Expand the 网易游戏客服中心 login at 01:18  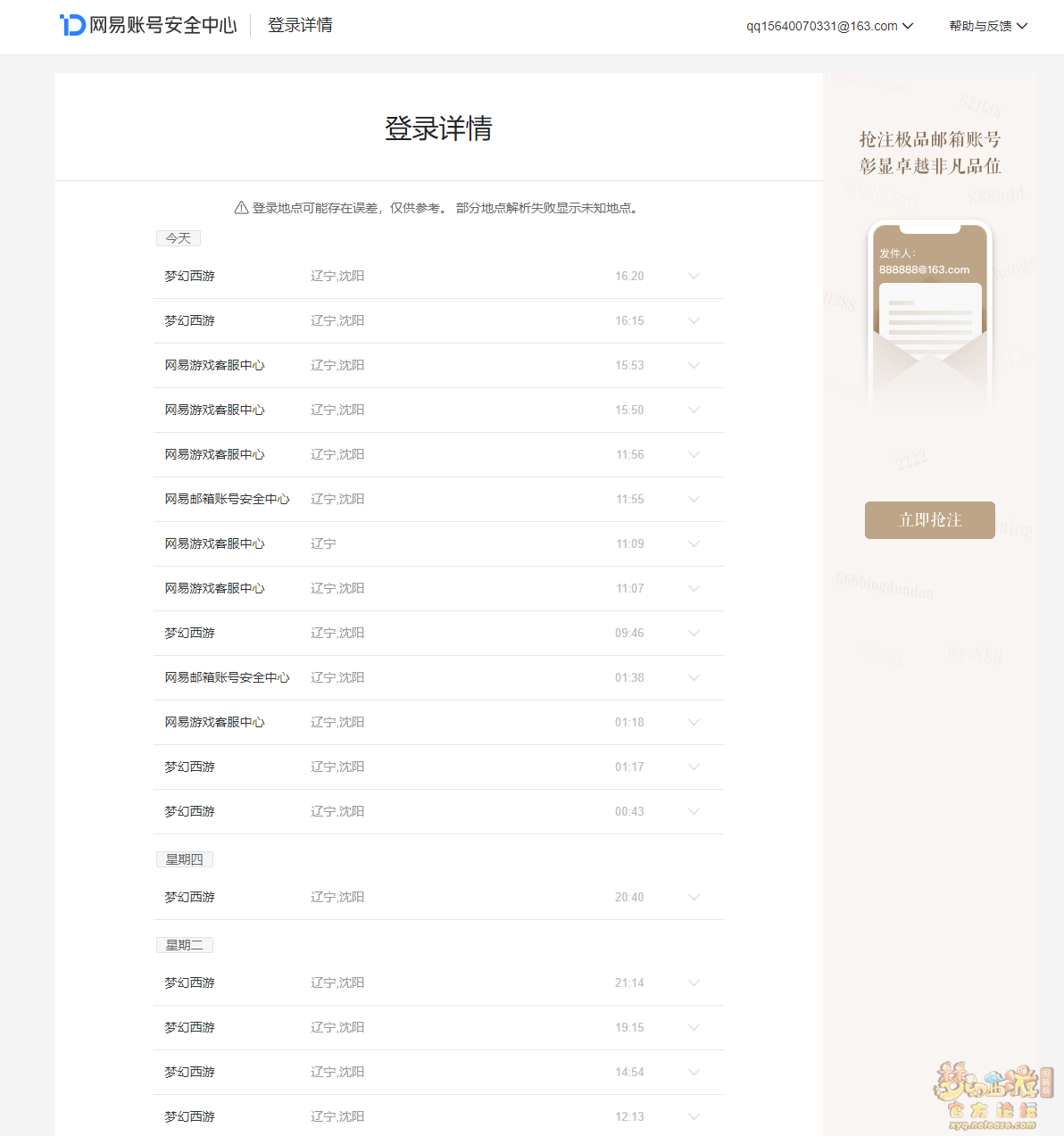(694, 723)
